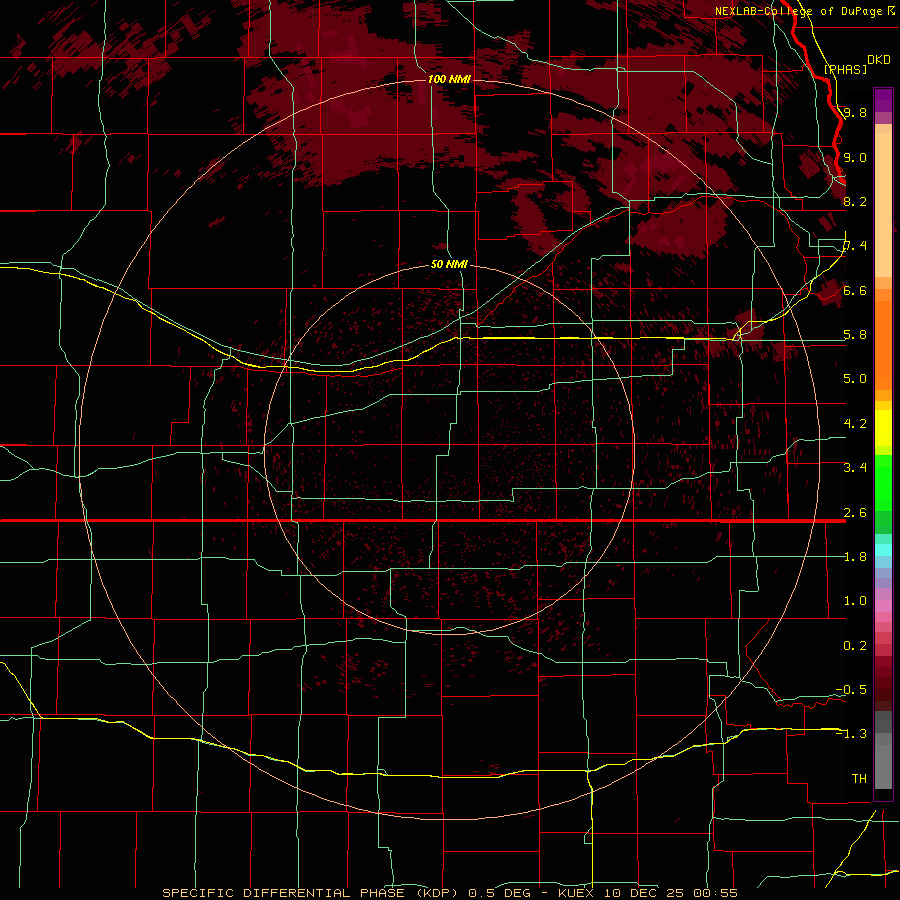The width and height of the screenshot is (900, 900).
Task: Click the 8.2 scale value
Action: [855, 201]
